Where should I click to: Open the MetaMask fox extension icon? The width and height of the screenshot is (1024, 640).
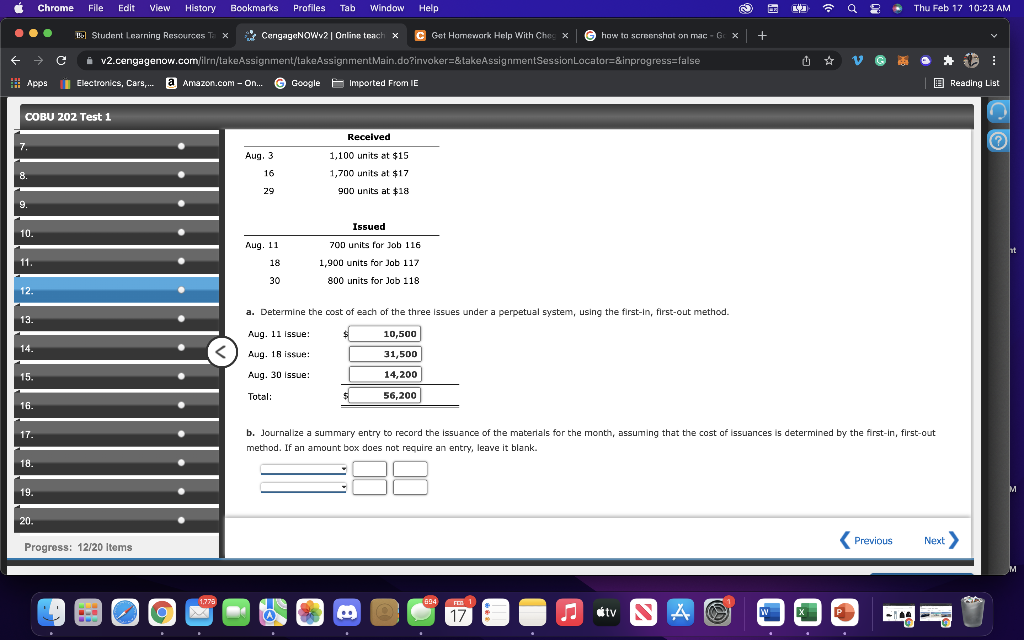pos(903,59)
